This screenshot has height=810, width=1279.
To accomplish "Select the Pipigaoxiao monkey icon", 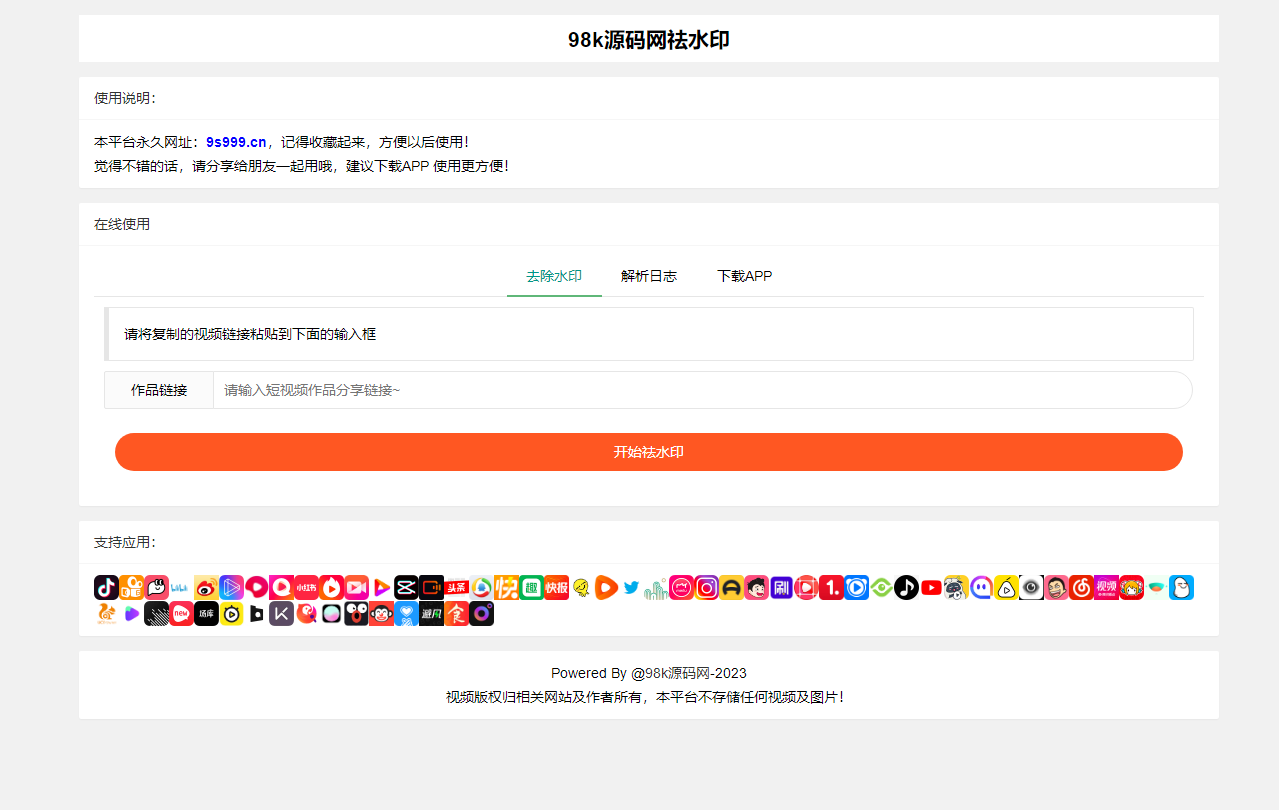I will (x=379, y=613).
